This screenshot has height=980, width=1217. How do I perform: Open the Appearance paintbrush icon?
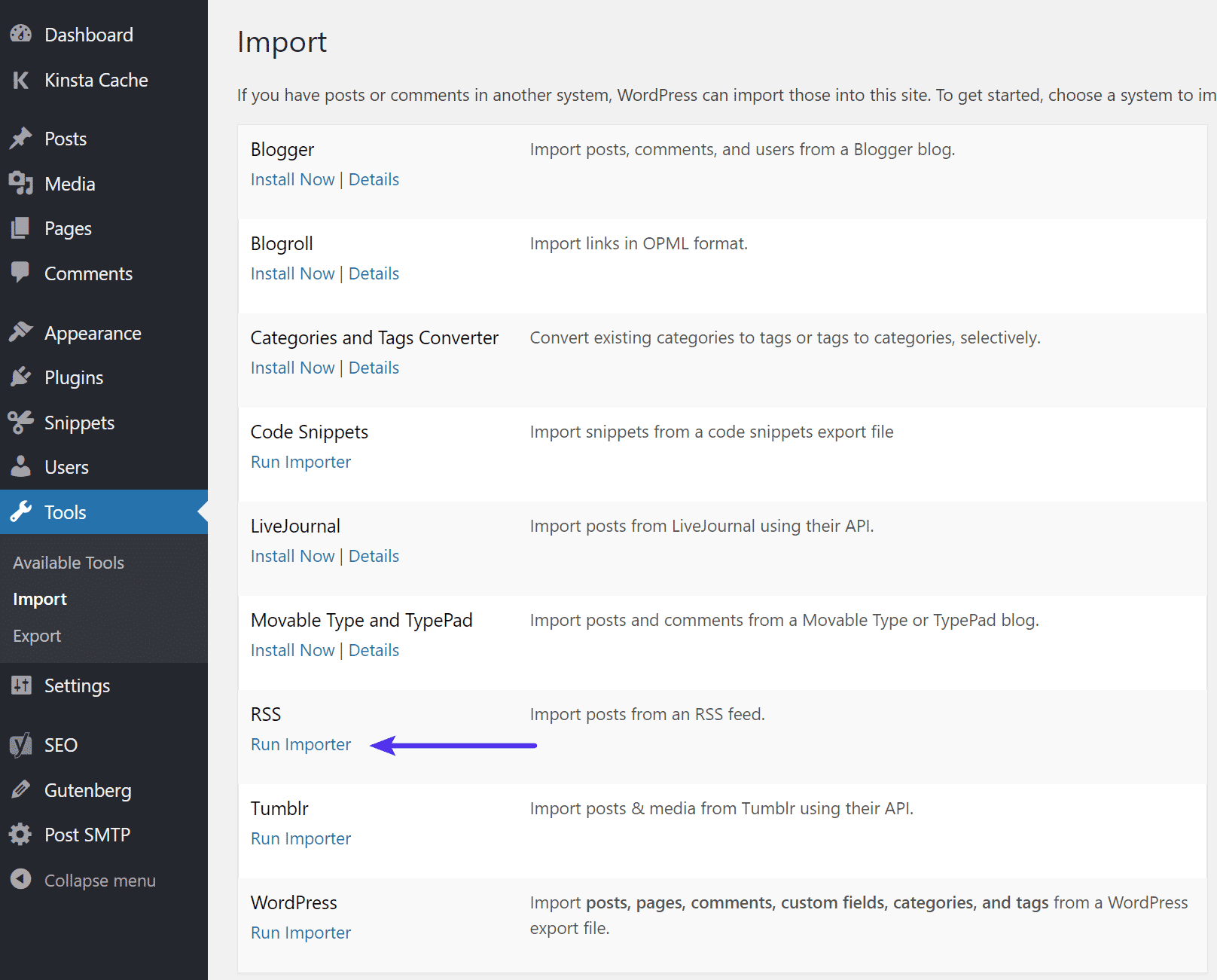[x=21, y=332]
